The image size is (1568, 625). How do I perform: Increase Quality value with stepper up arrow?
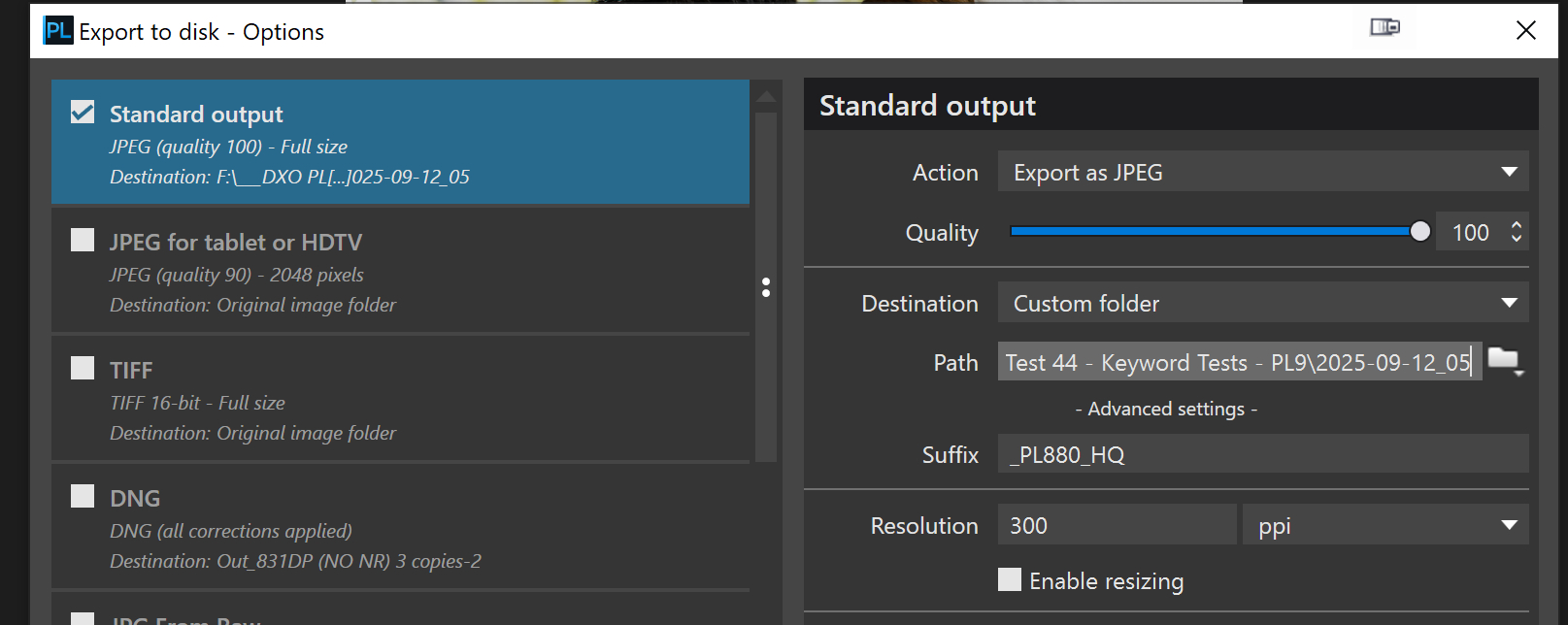coord(1517,225)
